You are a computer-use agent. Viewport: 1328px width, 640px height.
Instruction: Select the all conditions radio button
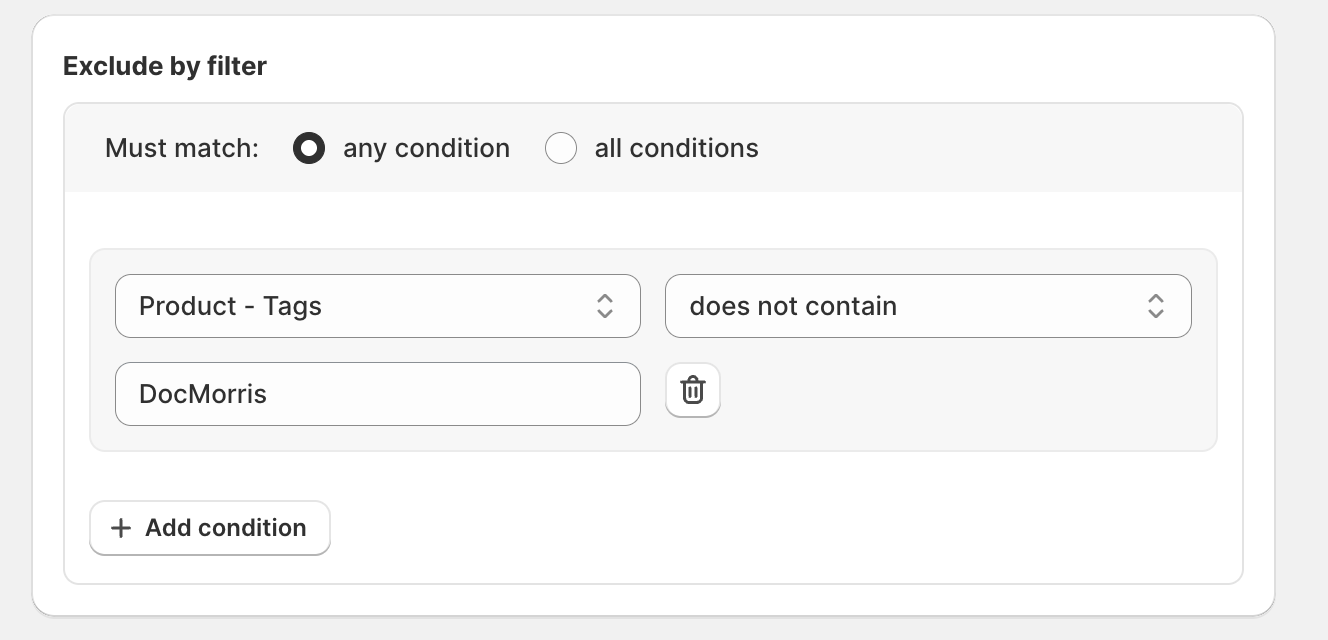561,149
